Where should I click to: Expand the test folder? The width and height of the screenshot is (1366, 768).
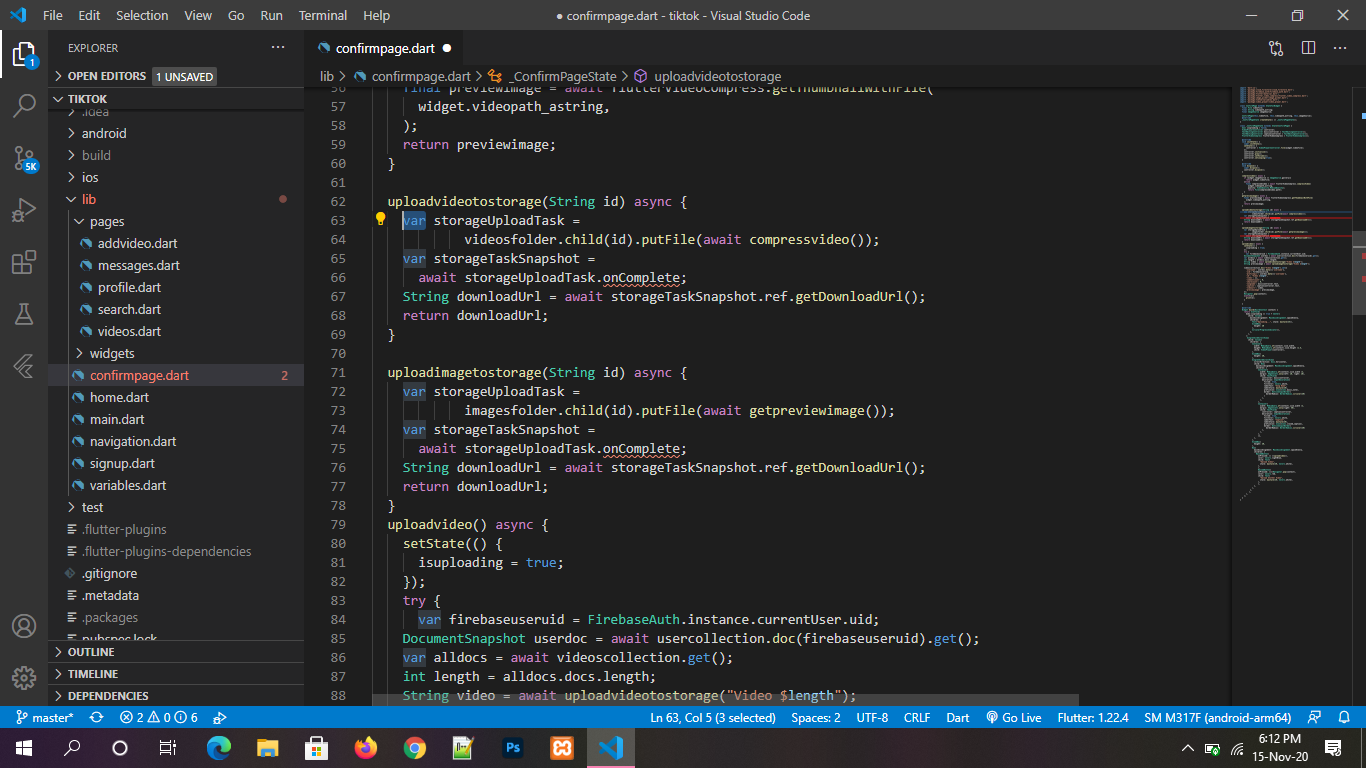tap(176, 507)
